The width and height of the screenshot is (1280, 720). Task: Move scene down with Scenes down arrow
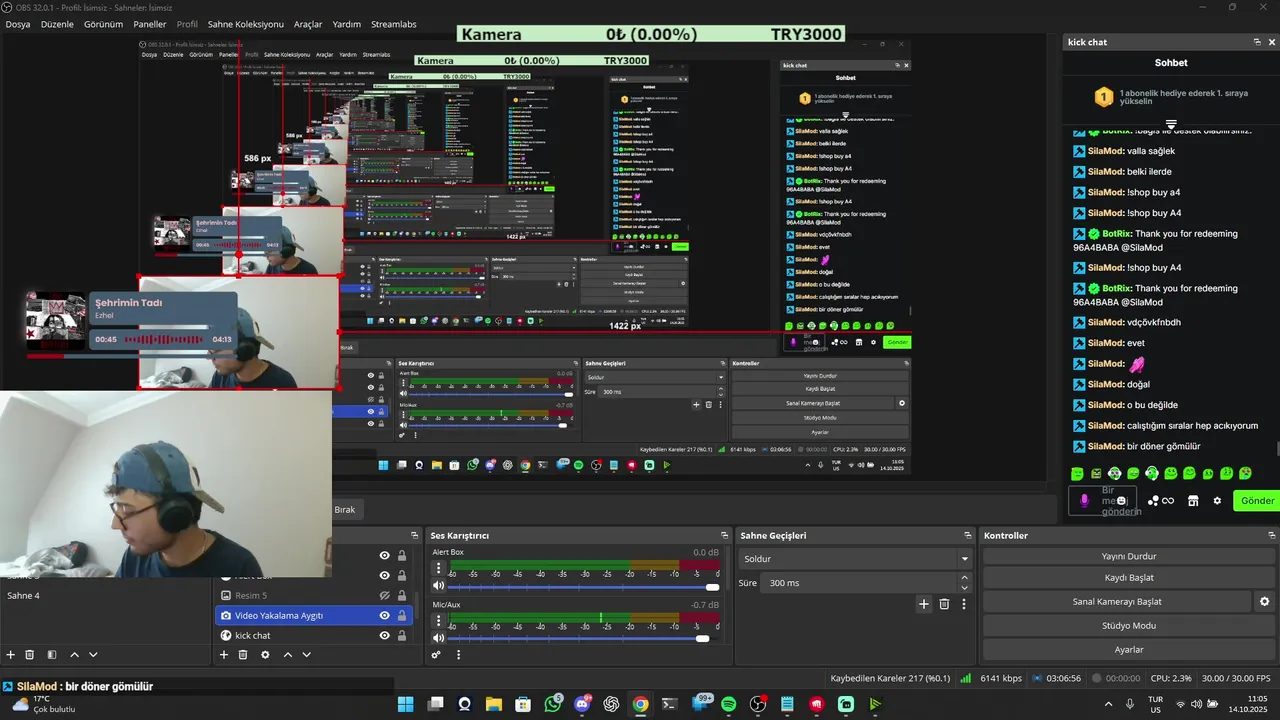coord(93,655)
